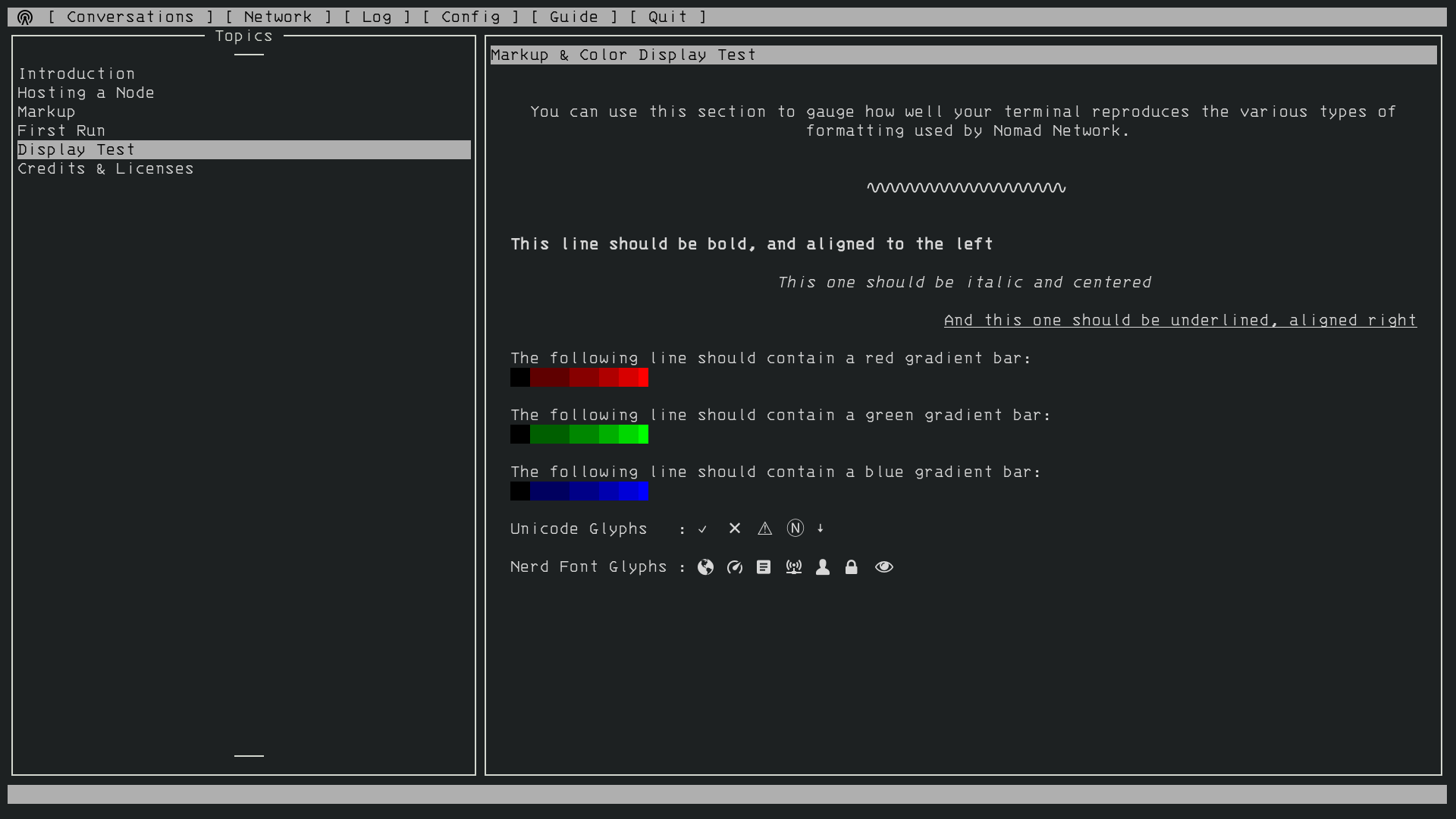This screenshot has height=819, width=1456.
Task: Click the checkmark Unicode glyph
Action: pos(703,529)
